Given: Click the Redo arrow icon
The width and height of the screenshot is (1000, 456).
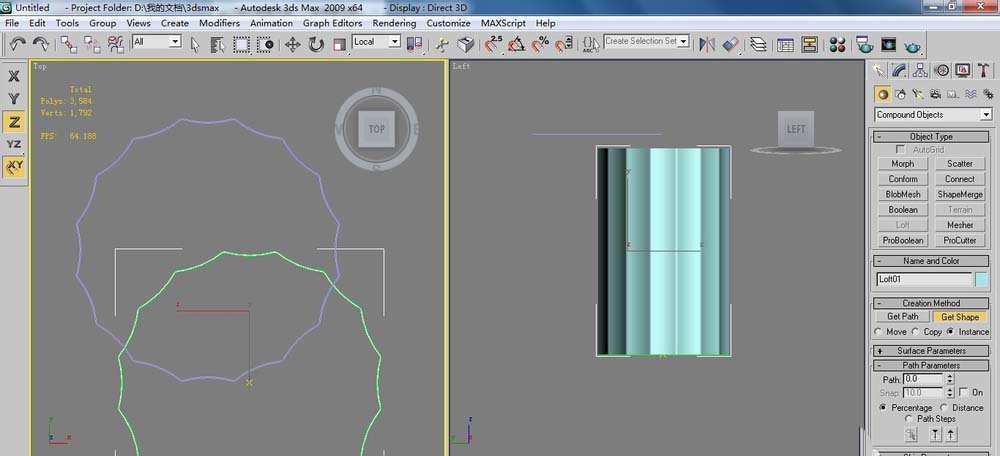Looking at the screenshot, I should pos(41,43).
